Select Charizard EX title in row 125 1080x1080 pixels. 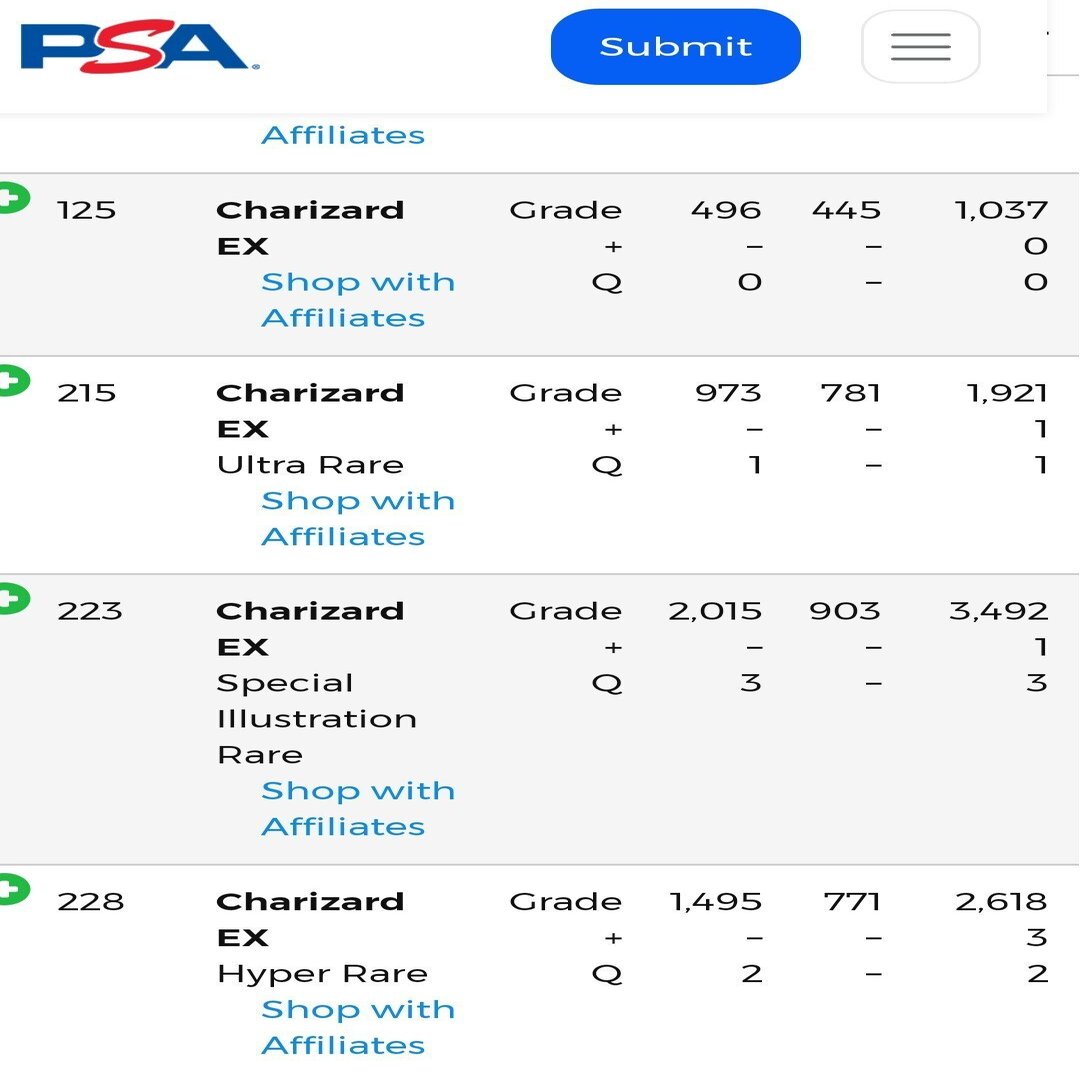[310, 228]
